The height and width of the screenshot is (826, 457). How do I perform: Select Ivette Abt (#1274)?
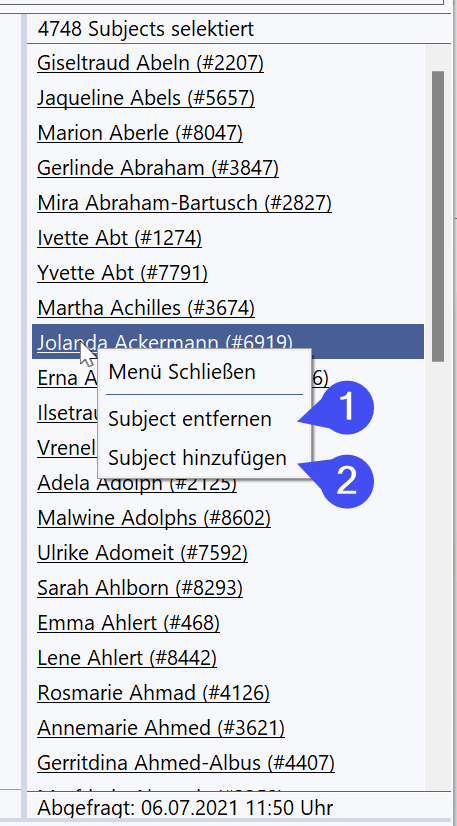click(119, 238)
